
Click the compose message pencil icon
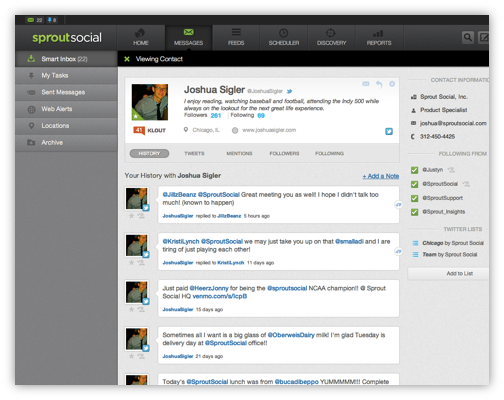pos(484,37)
